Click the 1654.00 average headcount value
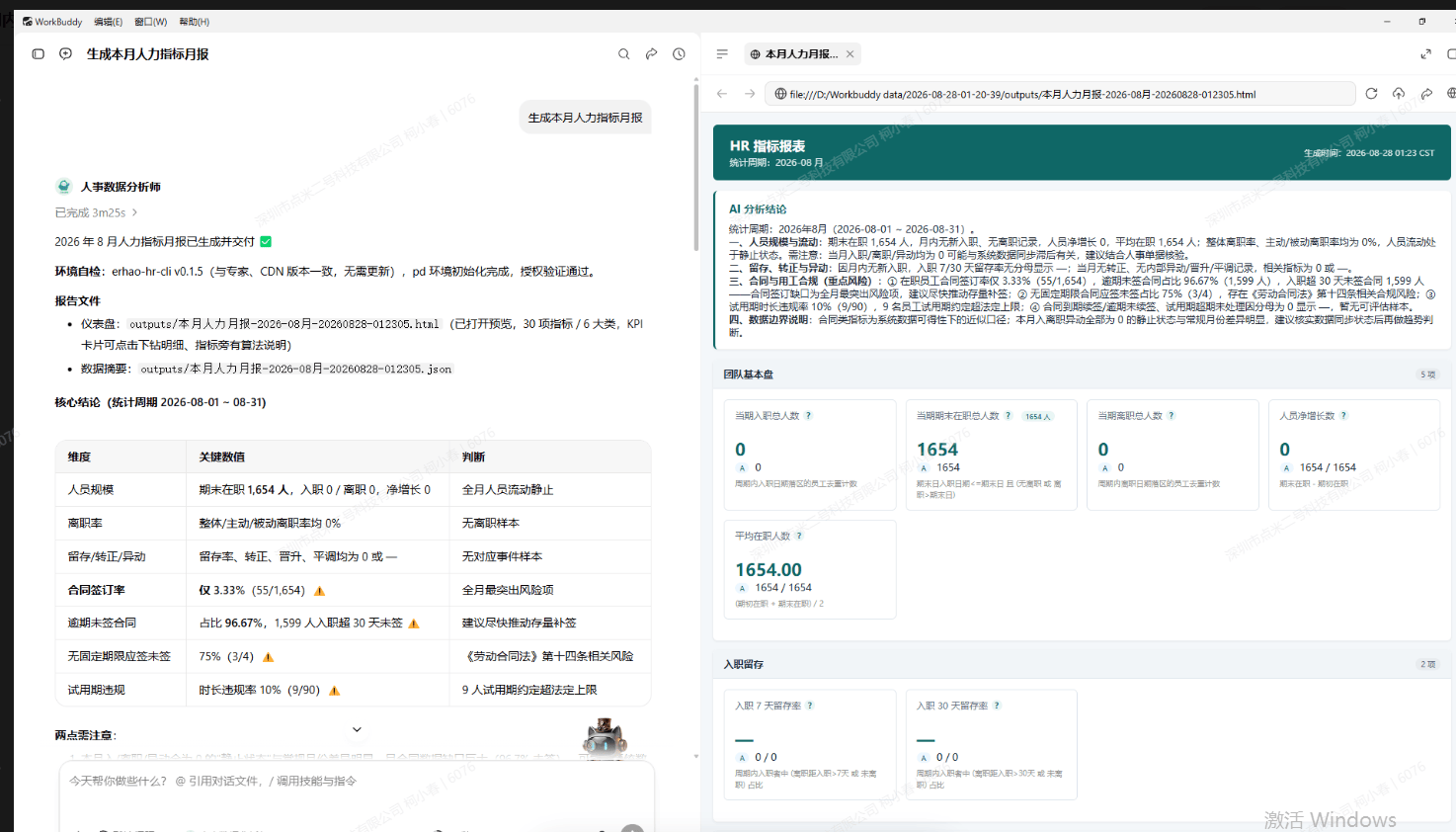Image resolution: width=1456 pixels, height=832 pixels. click(768, 570)
